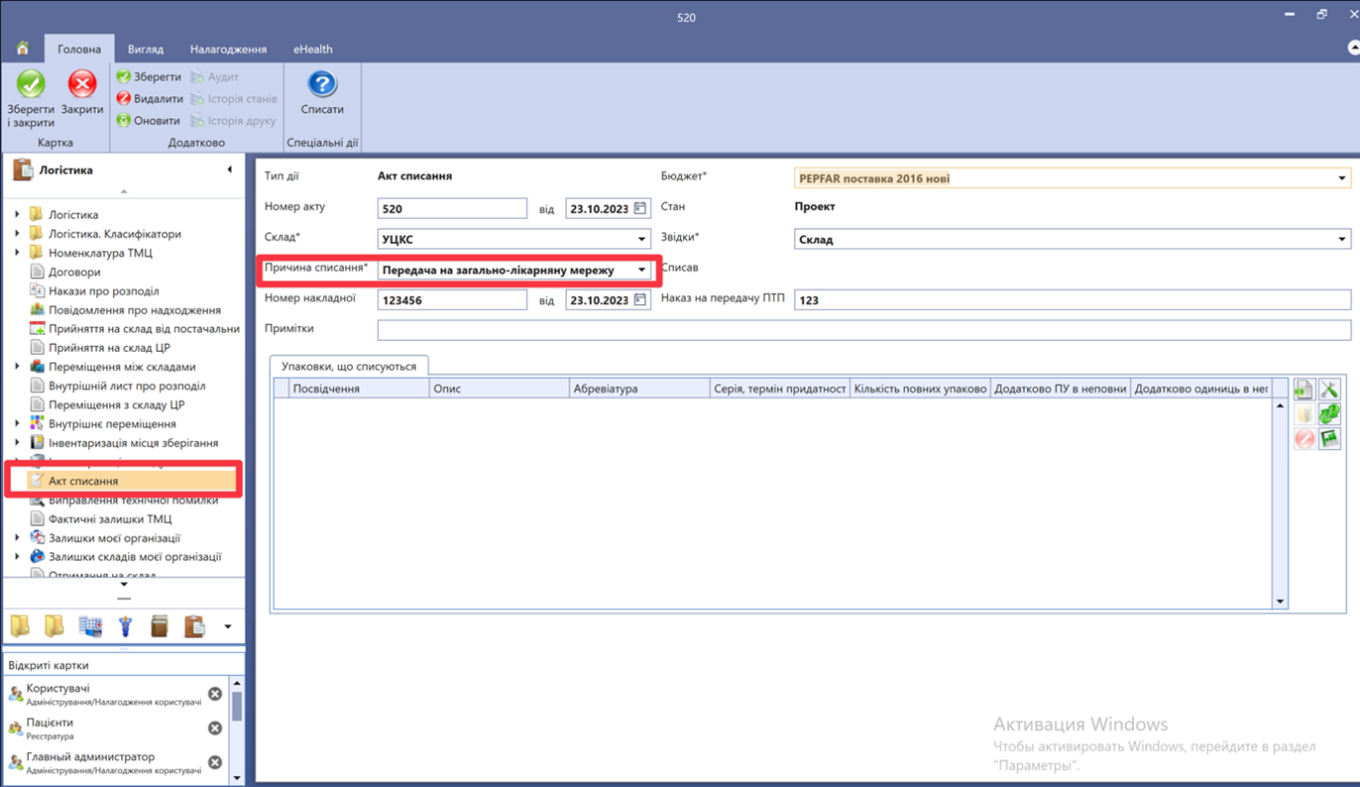Image resolution: width=1360 pixels, height=787 pixels.
Task: Click the Посвідчення column header
Action: (x=358, y=389)
